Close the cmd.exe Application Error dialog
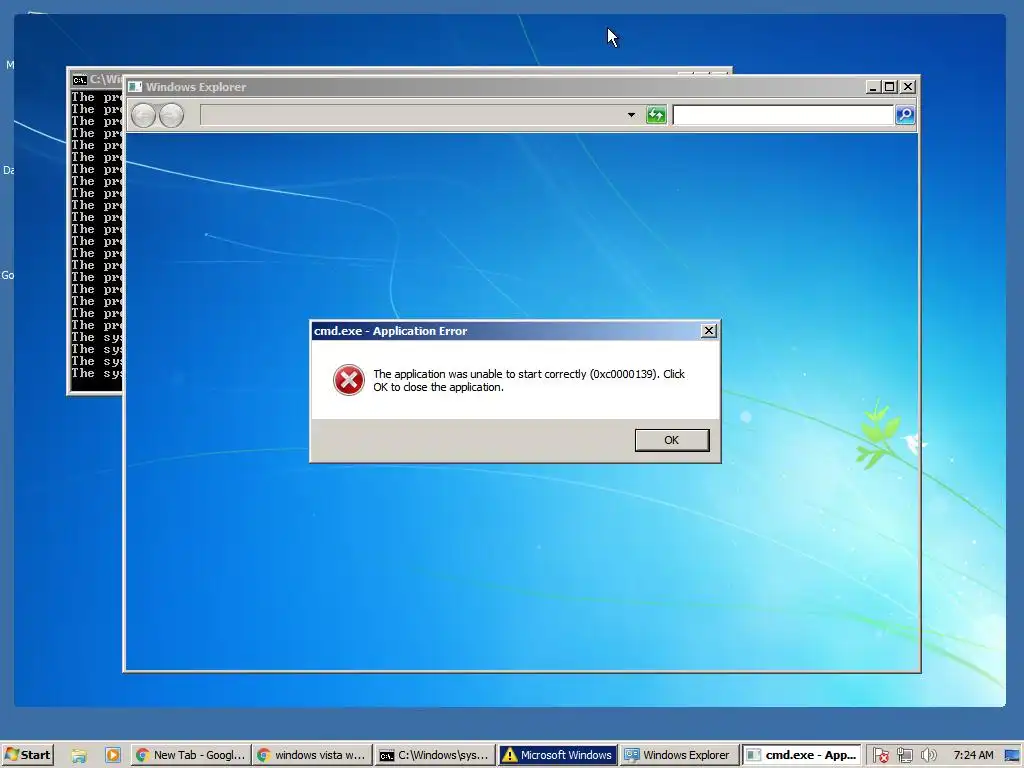Image resolution: width=1024 pixels, height=768 pixels. (x=709, y=330)
